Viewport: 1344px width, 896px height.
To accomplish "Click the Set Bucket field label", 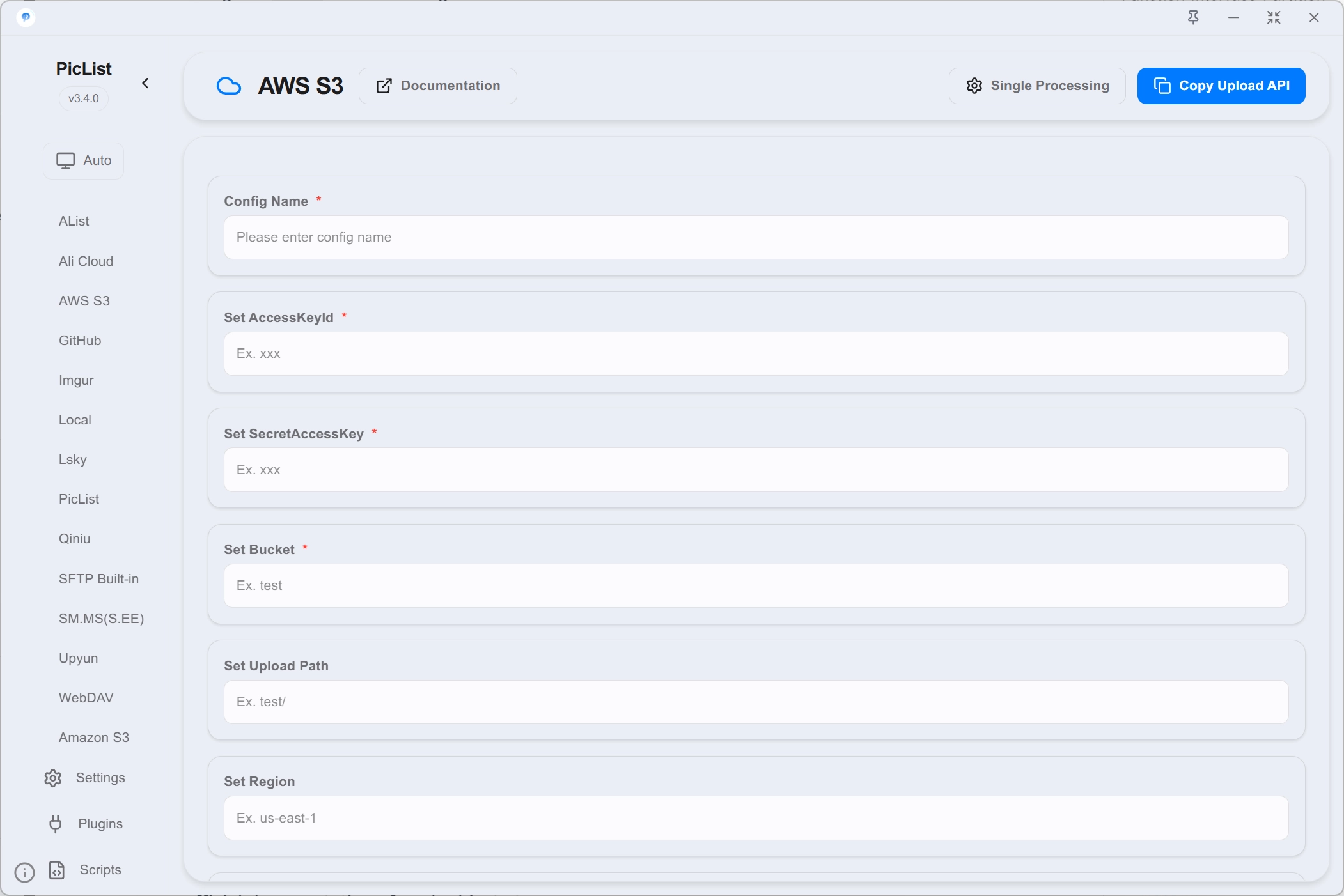I will pos(259,550).
